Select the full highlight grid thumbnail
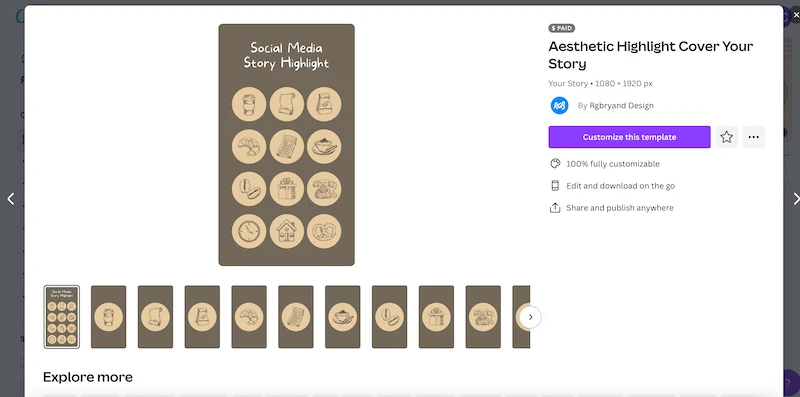Viewport: 800px width, 397px height. pos(62,317)
